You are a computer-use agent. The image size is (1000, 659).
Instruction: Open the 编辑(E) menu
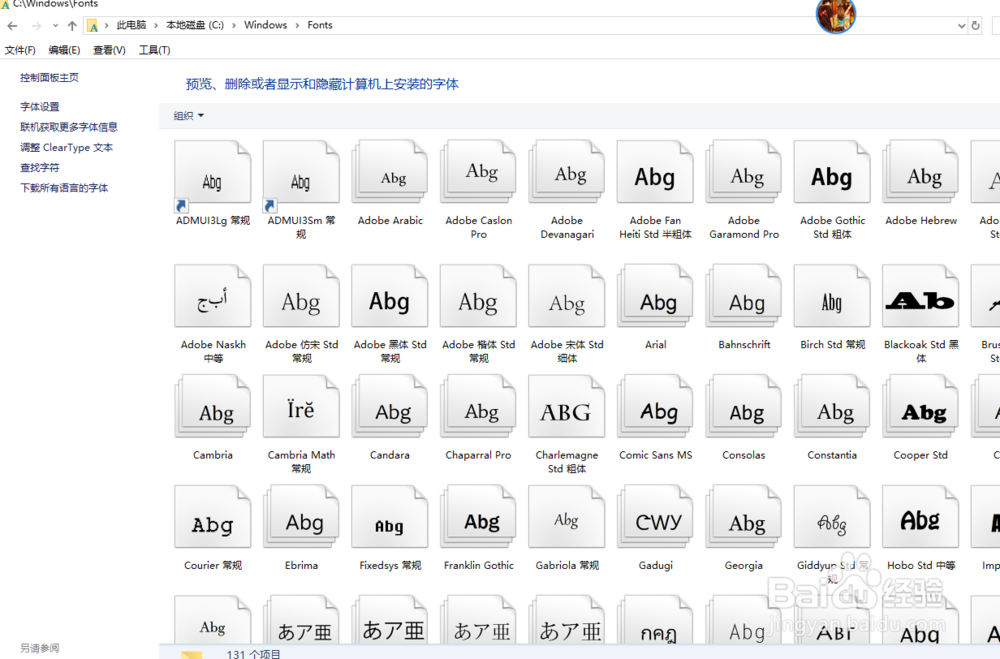click(x=64, y=50)
